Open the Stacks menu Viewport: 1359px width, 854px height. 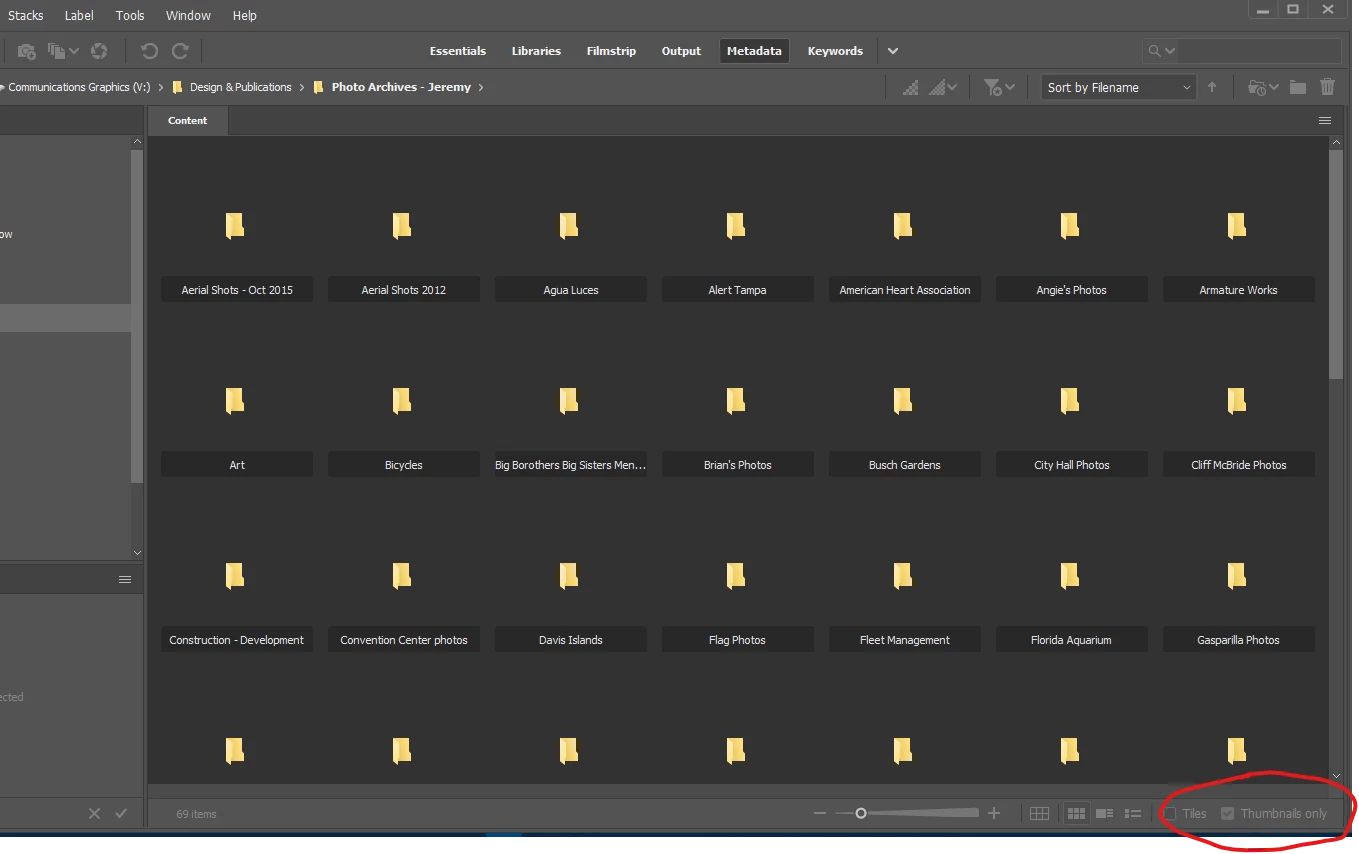26,15
